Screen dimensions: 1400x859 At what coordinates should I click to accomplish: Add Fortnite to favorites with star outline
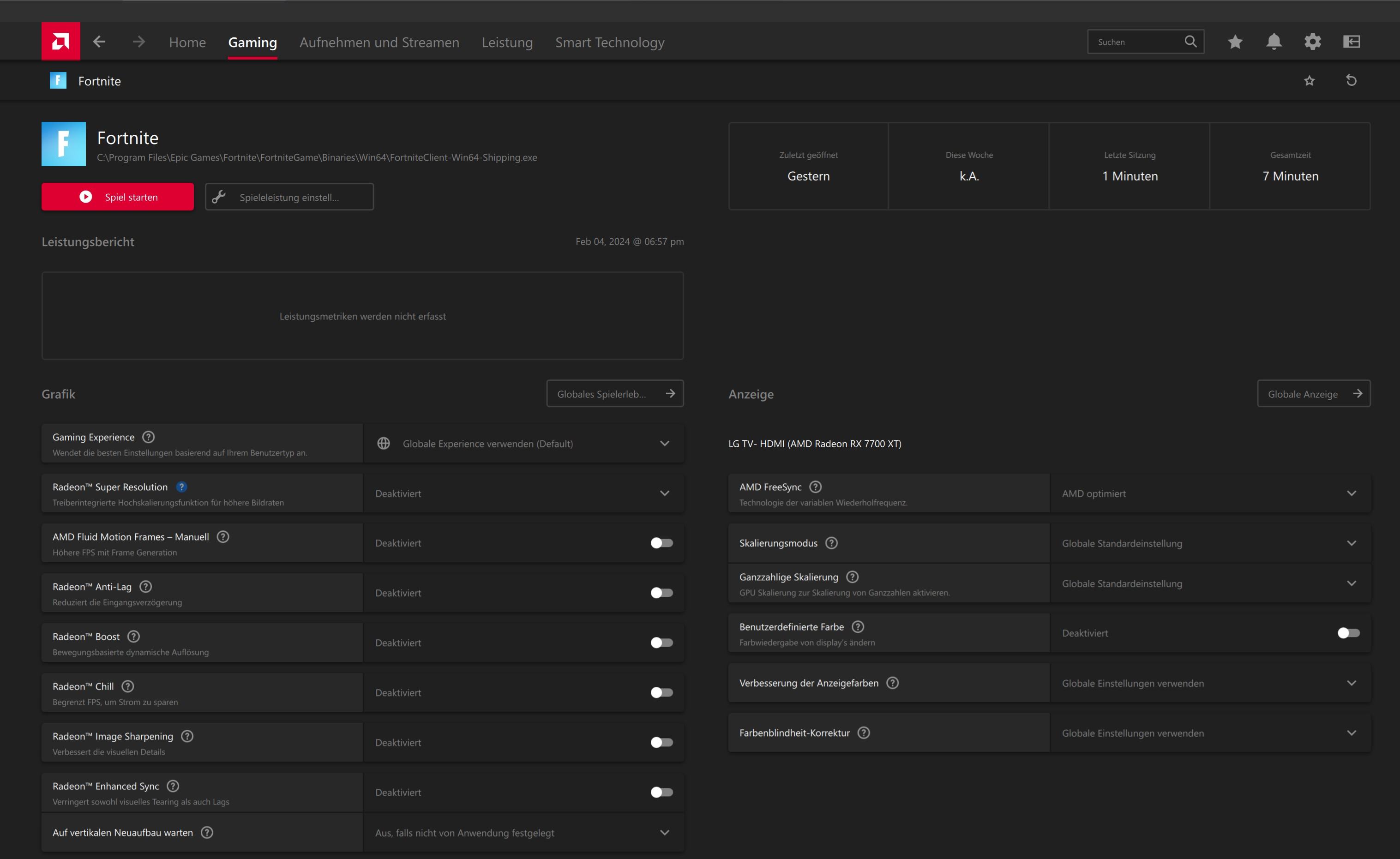[1310, 81]
